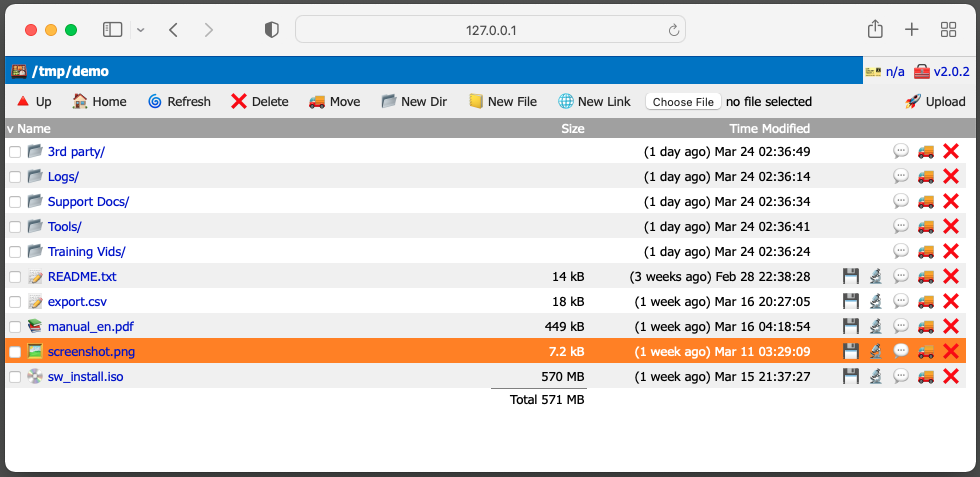This screenshot has width=980, height=477.
Task: Click red X delete for sw_install.iso
Action: tap(951, 376)
